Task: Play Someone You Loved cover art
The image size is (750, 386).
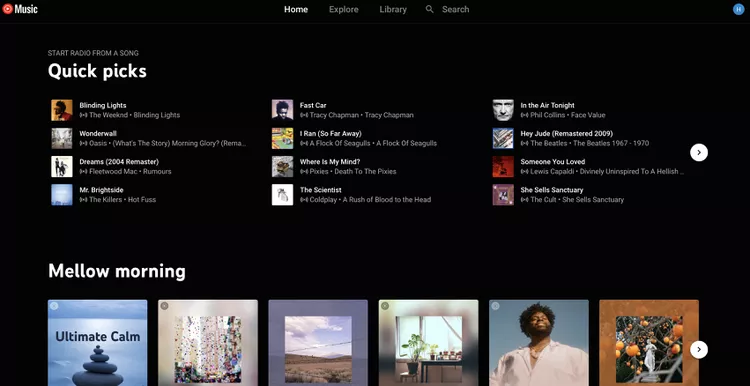Action: pyautogui.click(x=503, y=166)
